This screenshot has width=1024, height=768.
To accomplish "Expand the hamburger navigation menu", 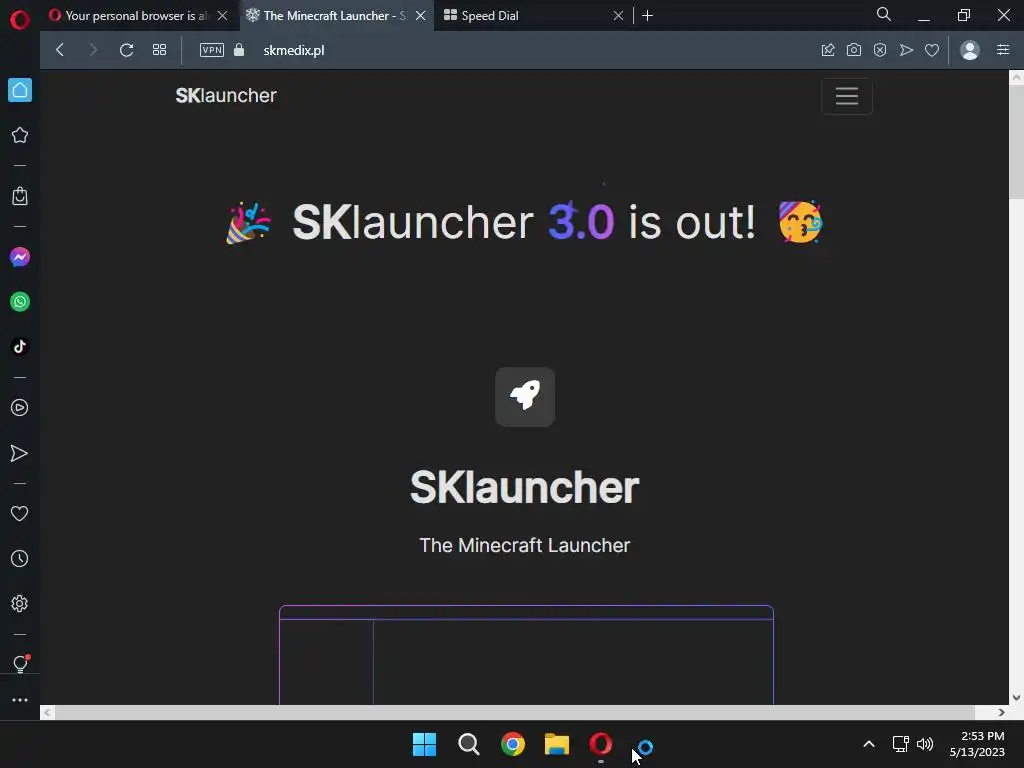I will pyautogui.click(x=847, y=96).
